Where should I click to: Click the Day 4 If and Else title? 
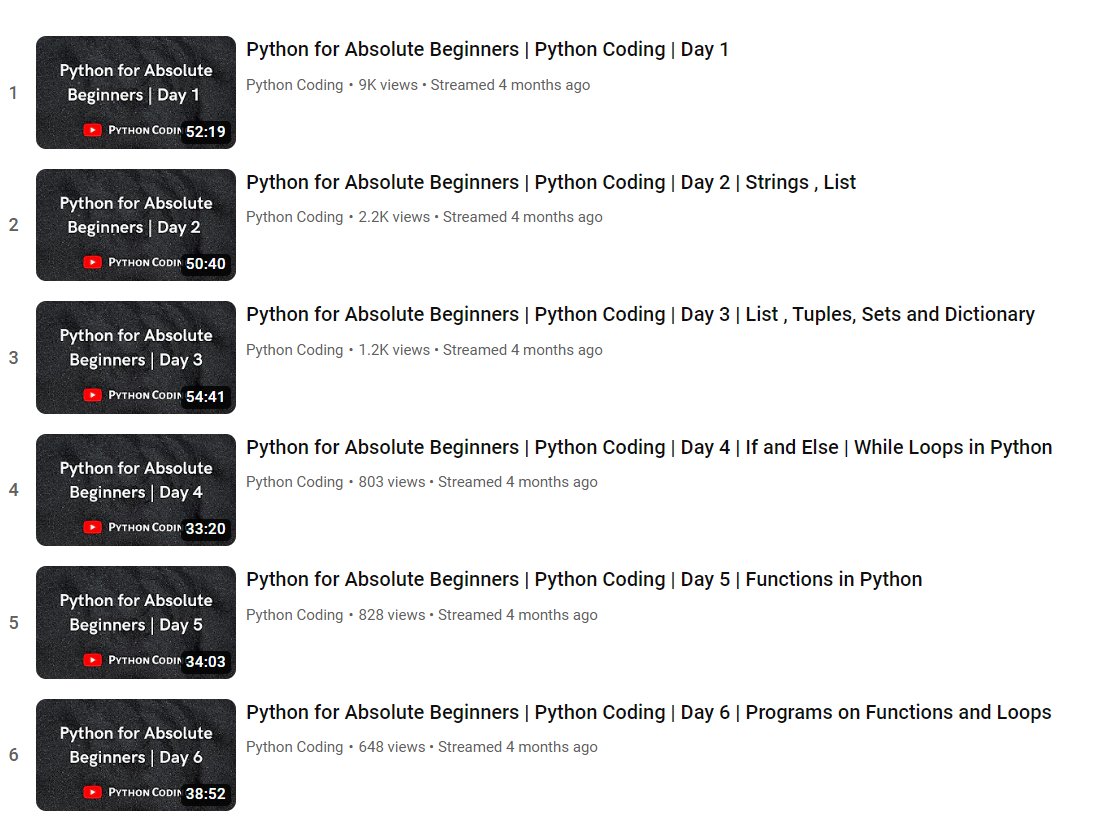click(649, 447)
